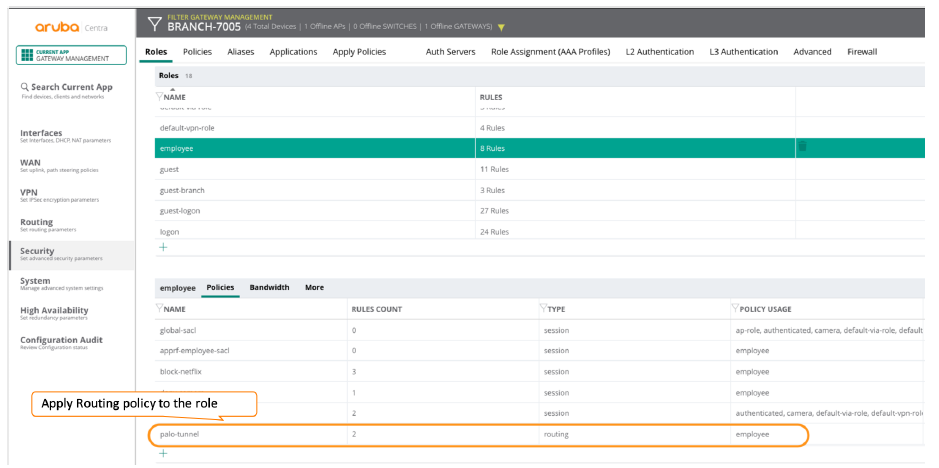Click the filter icon on policies TYPE column
939x468 pixels.
(x=543, y=308)
